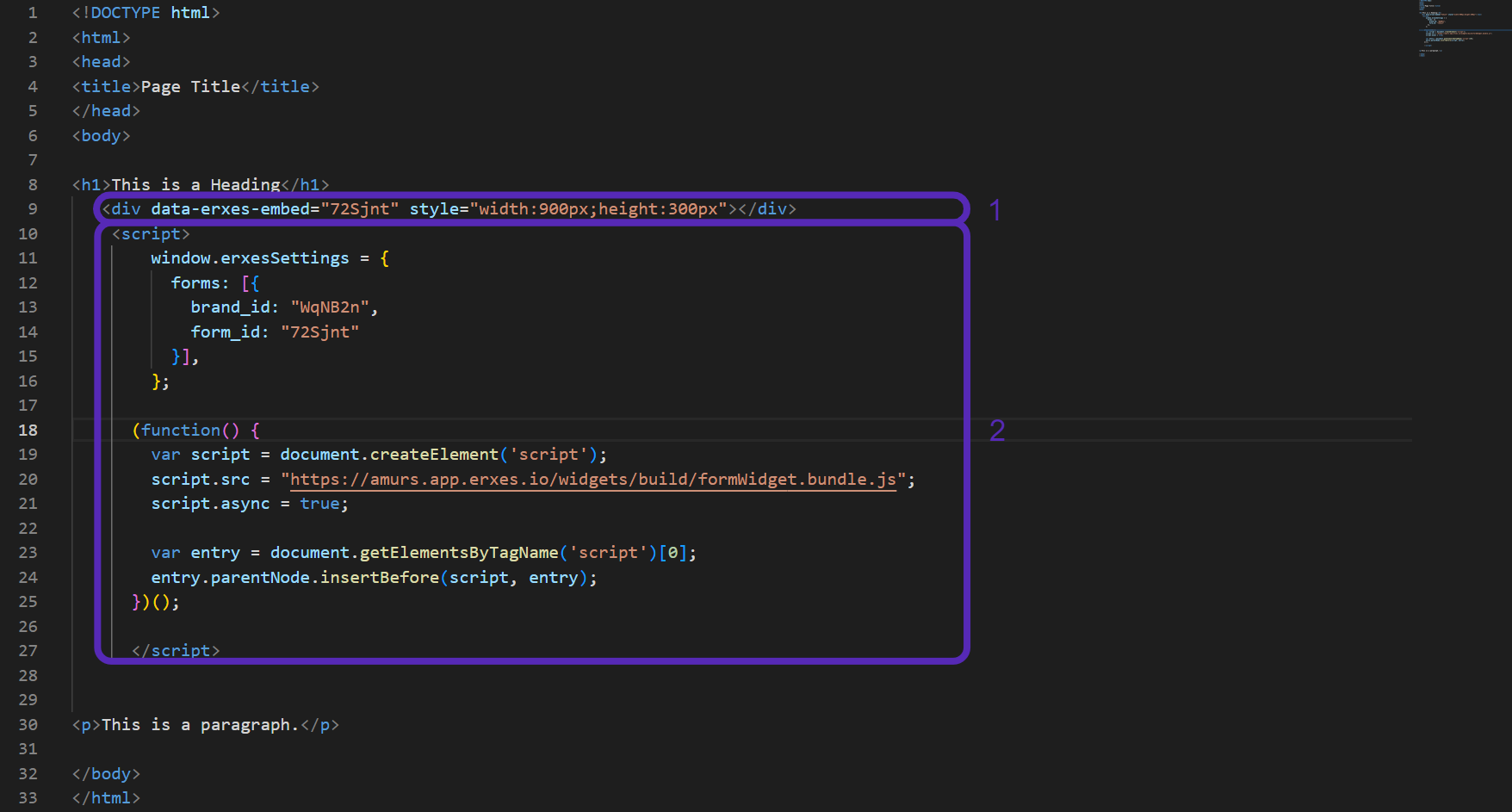Select line number 9 in the gutter

coord(33,209)
